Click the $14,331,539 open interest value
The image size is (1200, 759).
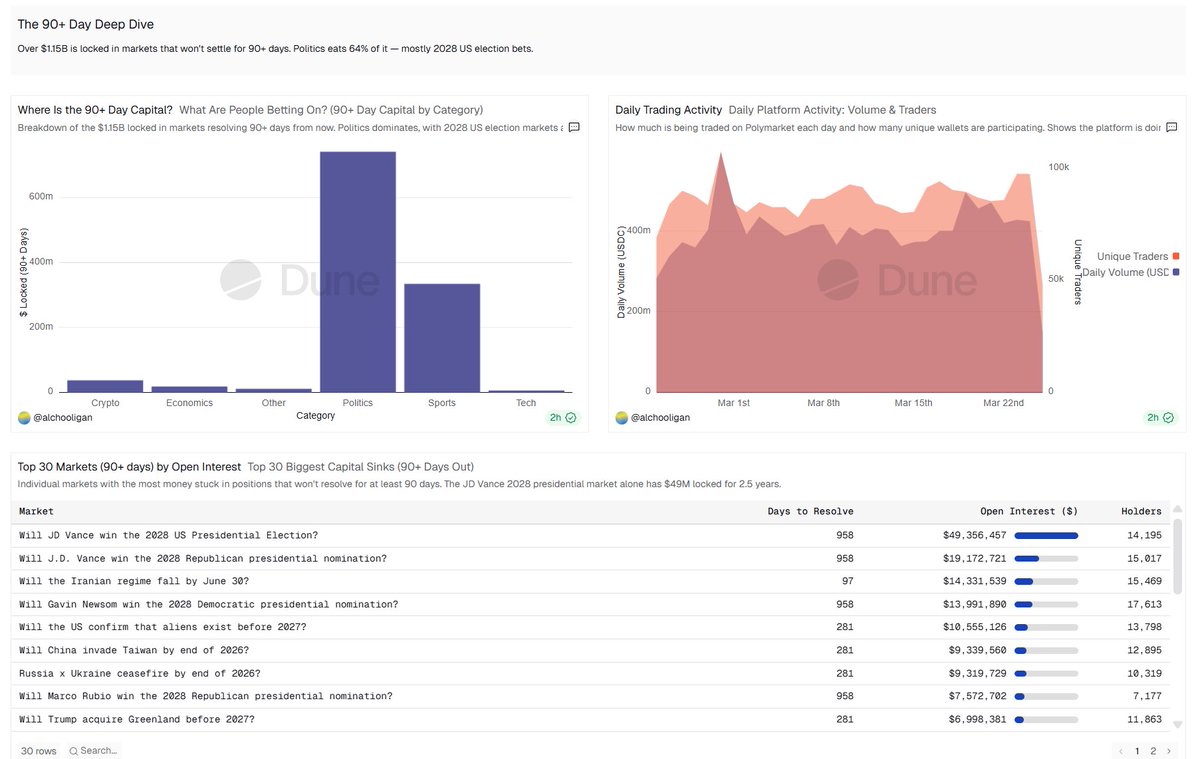[x=974, y=581]
